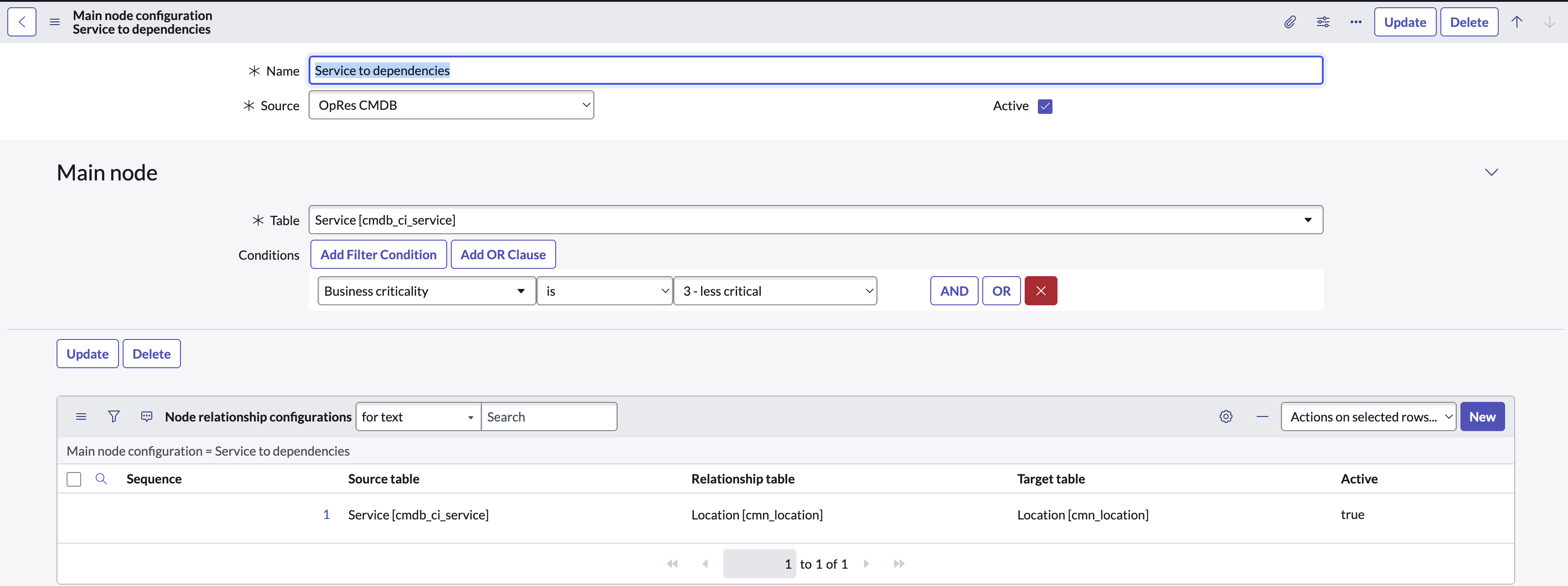1568x586 pixels.
Task: Go to previous page pagination icon
Action: (x=705, y=564)
